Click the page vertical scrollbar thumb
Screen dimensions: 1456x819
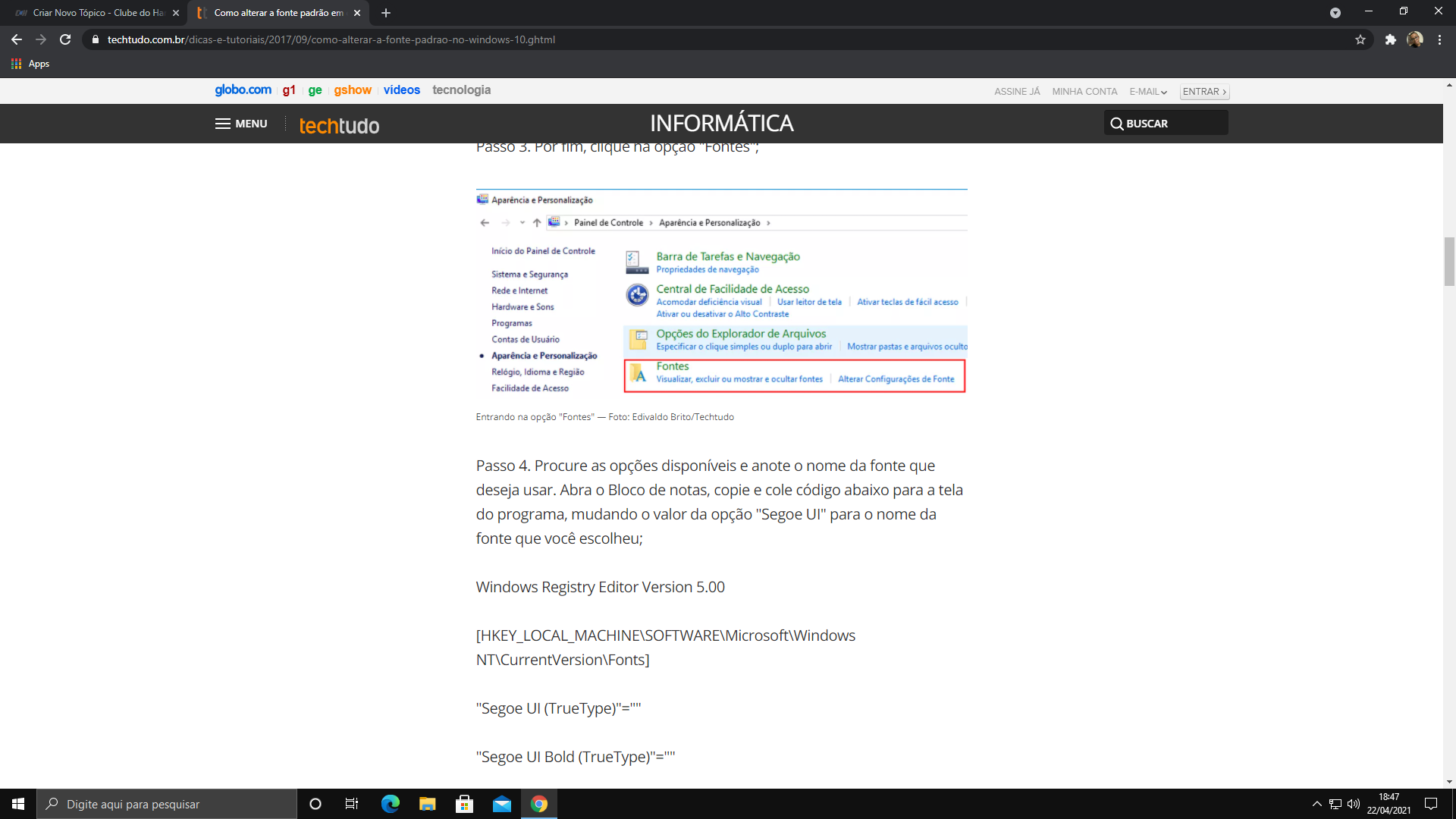[x=1449, y=262]
